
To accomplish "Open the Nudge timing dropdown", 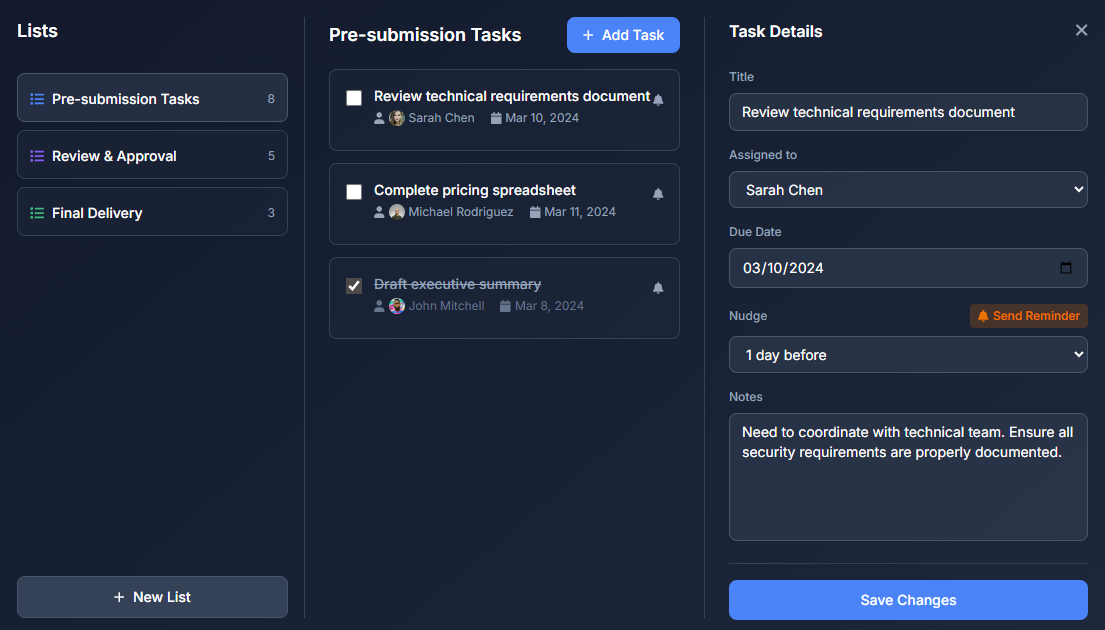I will [908, 354].
